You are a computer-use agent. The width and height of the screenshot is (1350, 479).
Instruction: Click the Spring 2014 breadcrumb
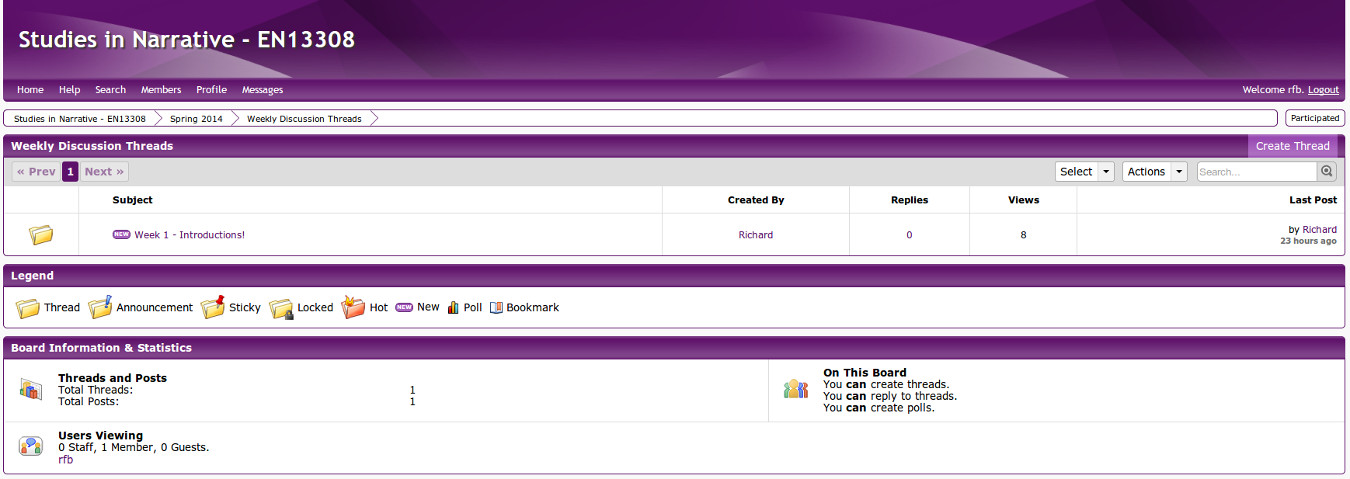196,119
